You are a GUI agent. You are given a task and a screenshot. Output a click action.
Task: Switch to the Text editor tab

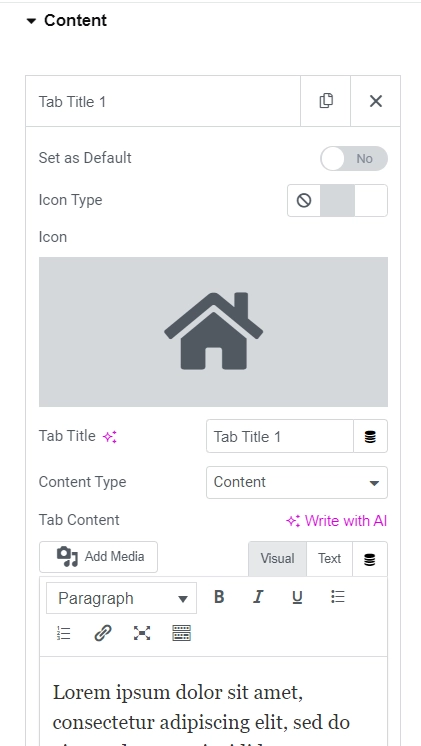pyautogui.click(x=330, y=559)
